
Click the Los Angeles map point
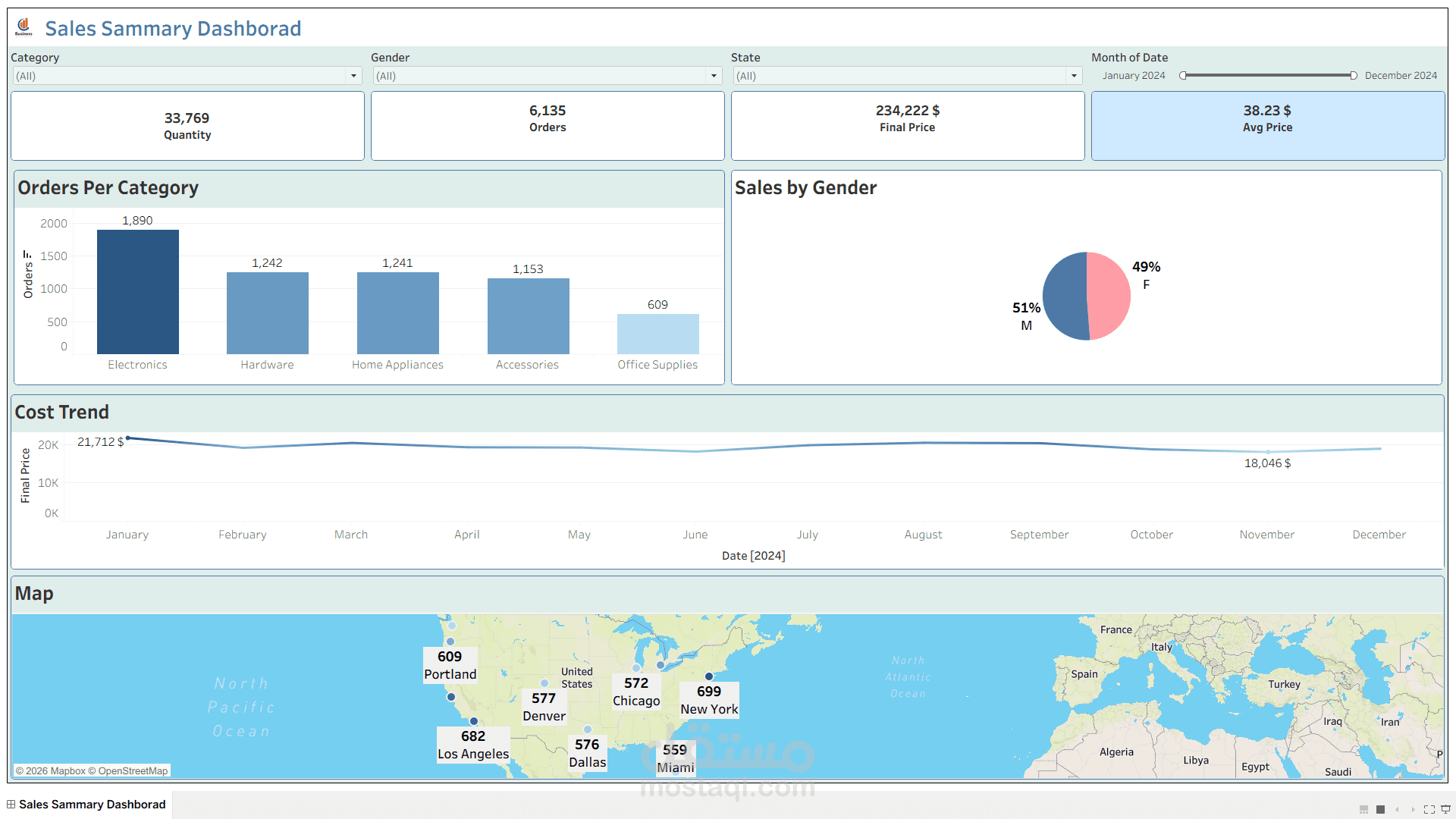pyautogui.click(x=474, y=721)
